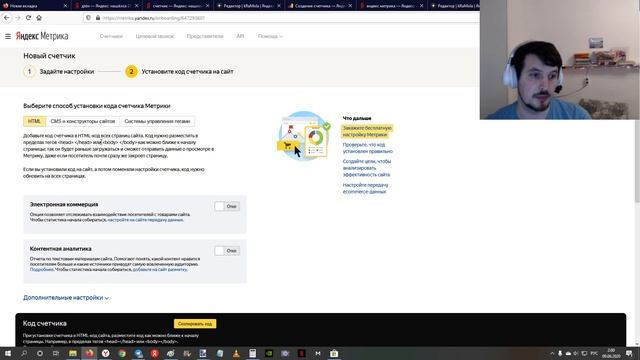Expand Дополнительные настройки section
This screenshot has width=640, height=360.
click(66, 298)
